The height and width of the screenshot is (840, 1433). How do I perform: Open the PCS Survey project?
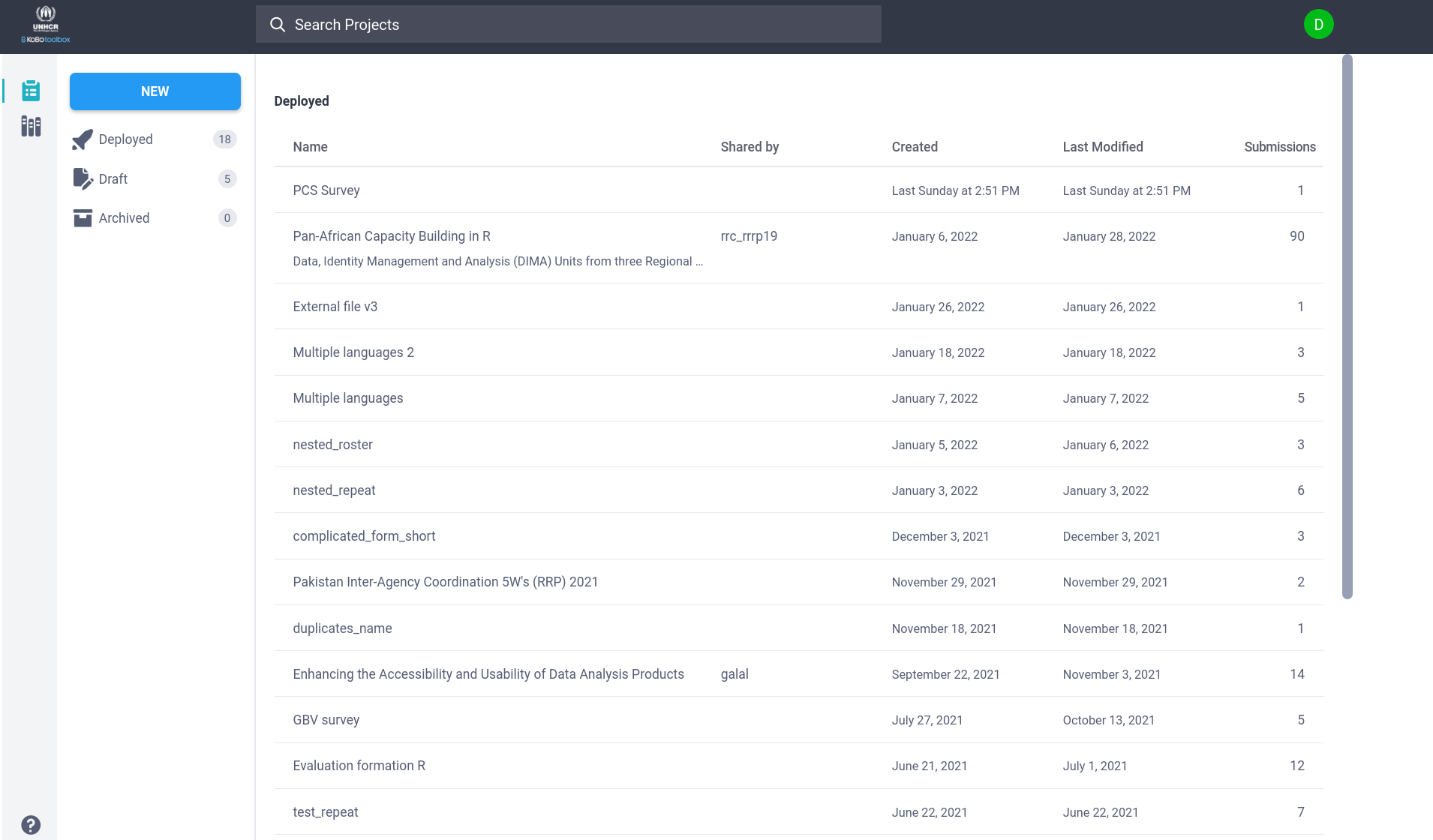(x=326, y=190)
